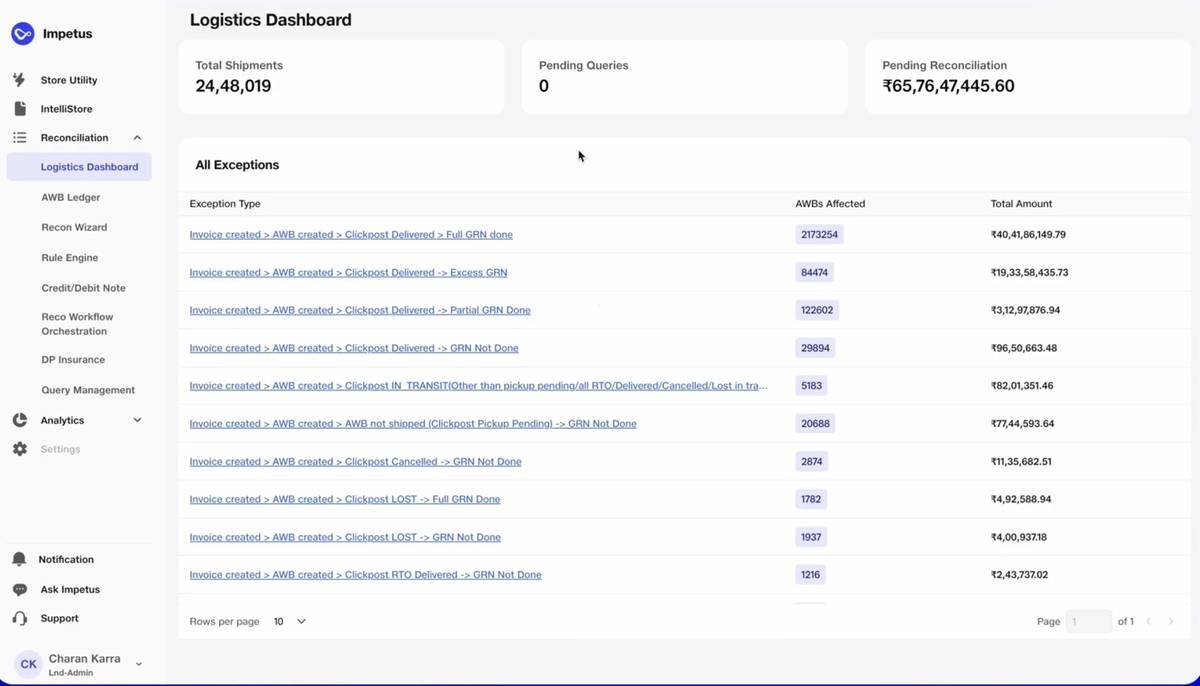Open the AWB not shipped exception link
Viewport: 1200px width, 686px height.
(x=413, y=423)
